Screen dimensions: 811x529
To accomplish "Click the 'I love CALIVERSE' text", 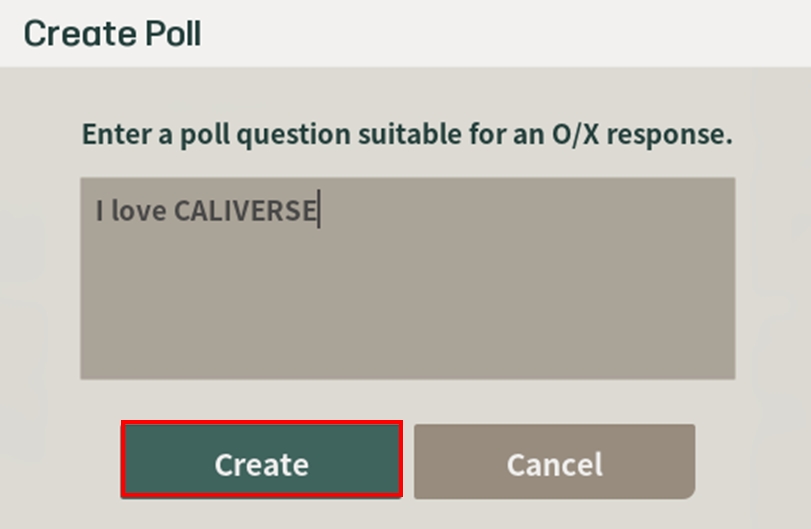I will pos(206,211).
